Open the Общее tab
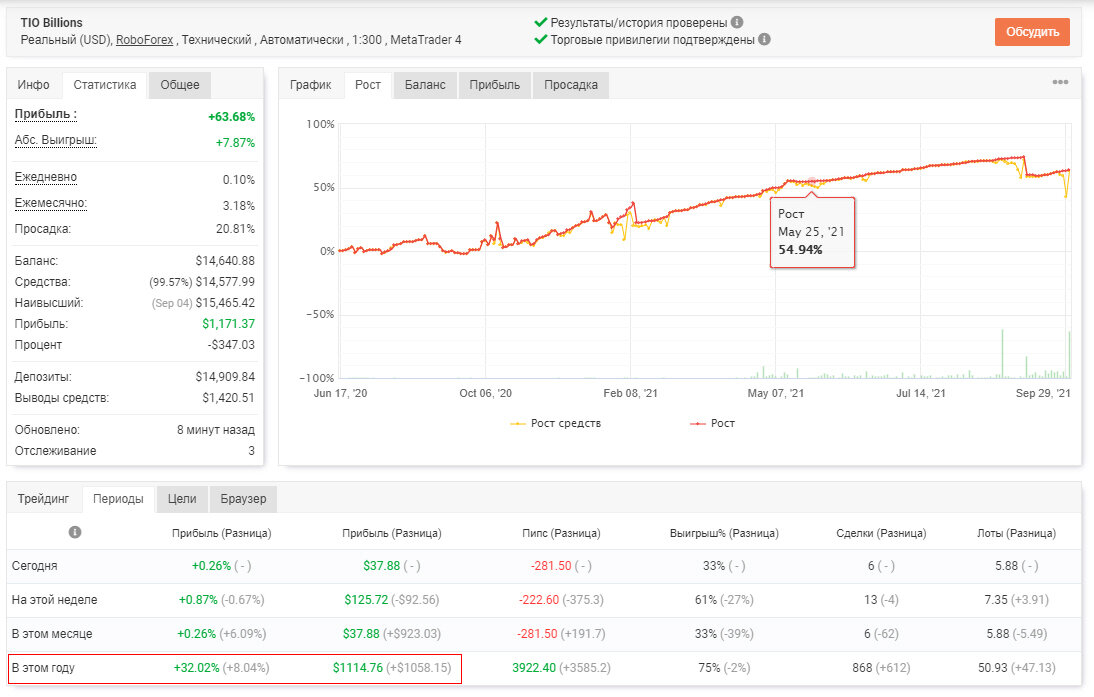Viewport: 1094px width, 697px height. coord(180,85)
